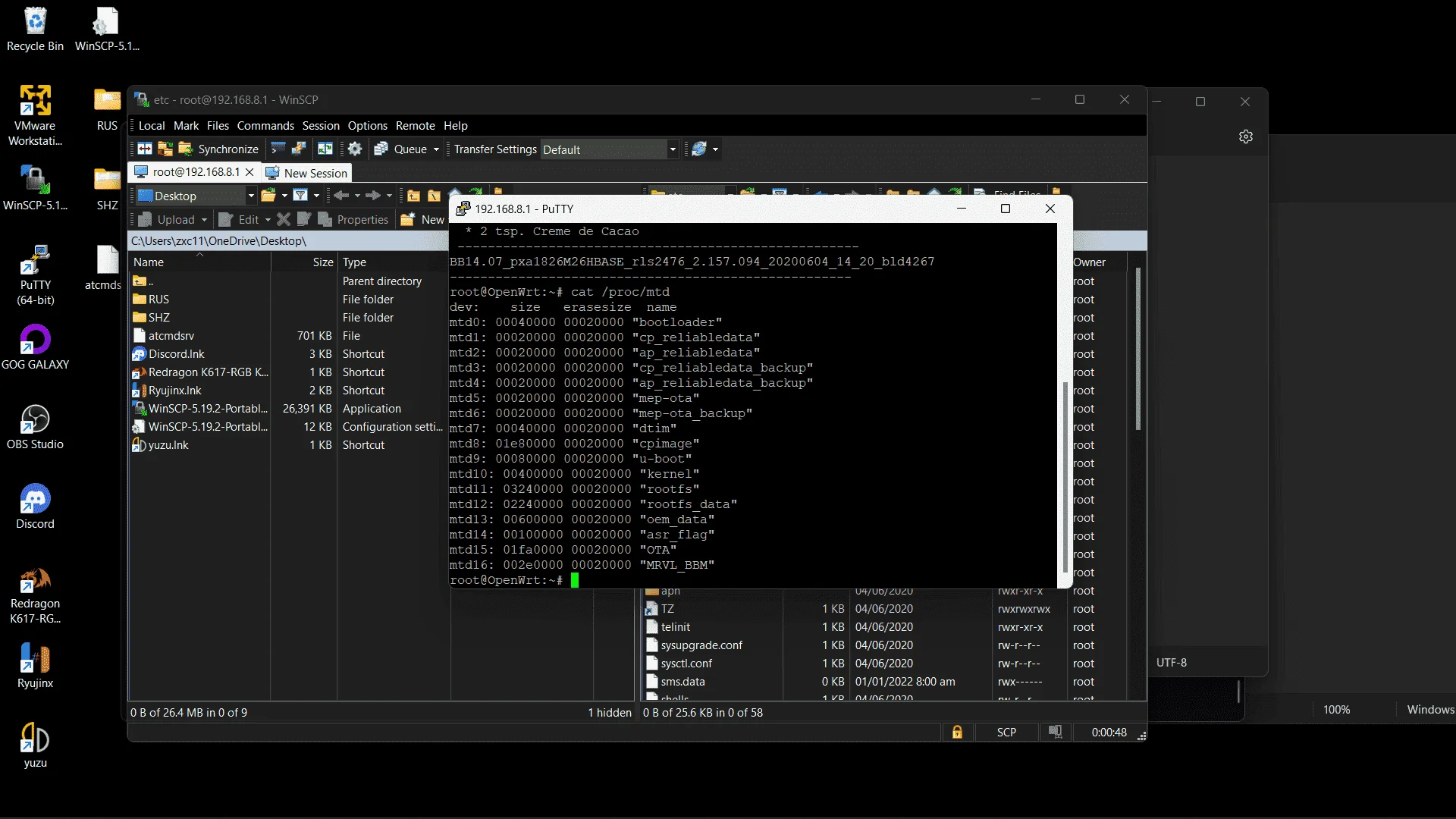The width and height of the screenshot is (1456, 819).
Task: Go to local root directory icon
Action: click(x=434, y=196)
